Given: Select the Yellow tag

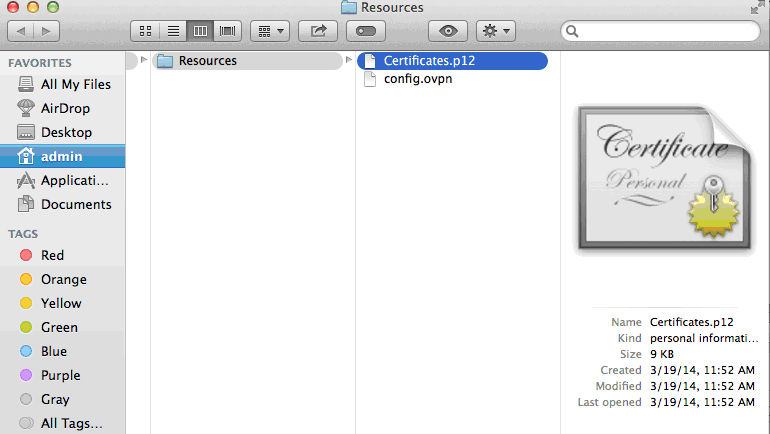Looking at the screenshot, I should 63,303.
